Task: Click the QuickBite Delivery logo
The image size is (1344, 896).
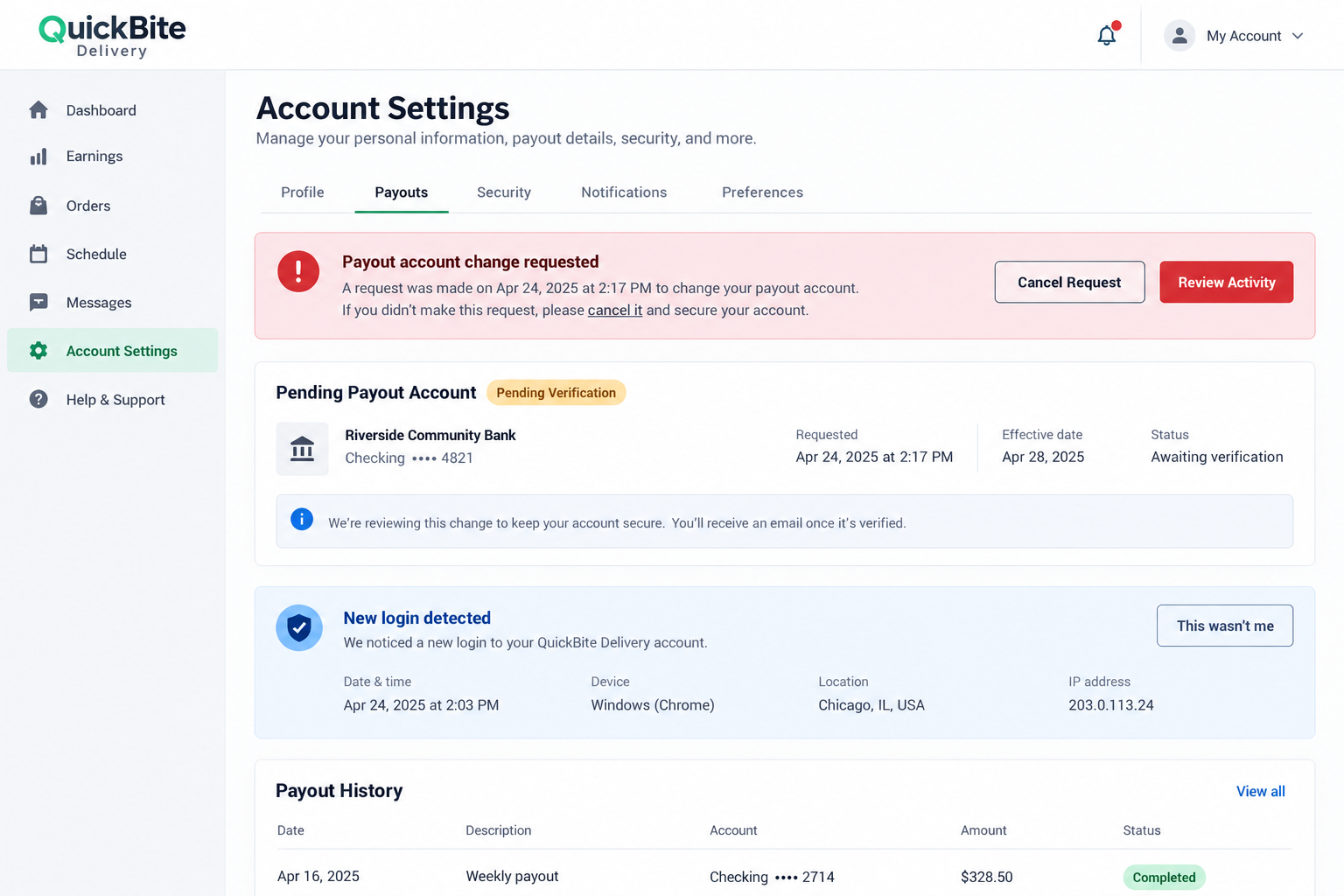Action: click(112, 36)
